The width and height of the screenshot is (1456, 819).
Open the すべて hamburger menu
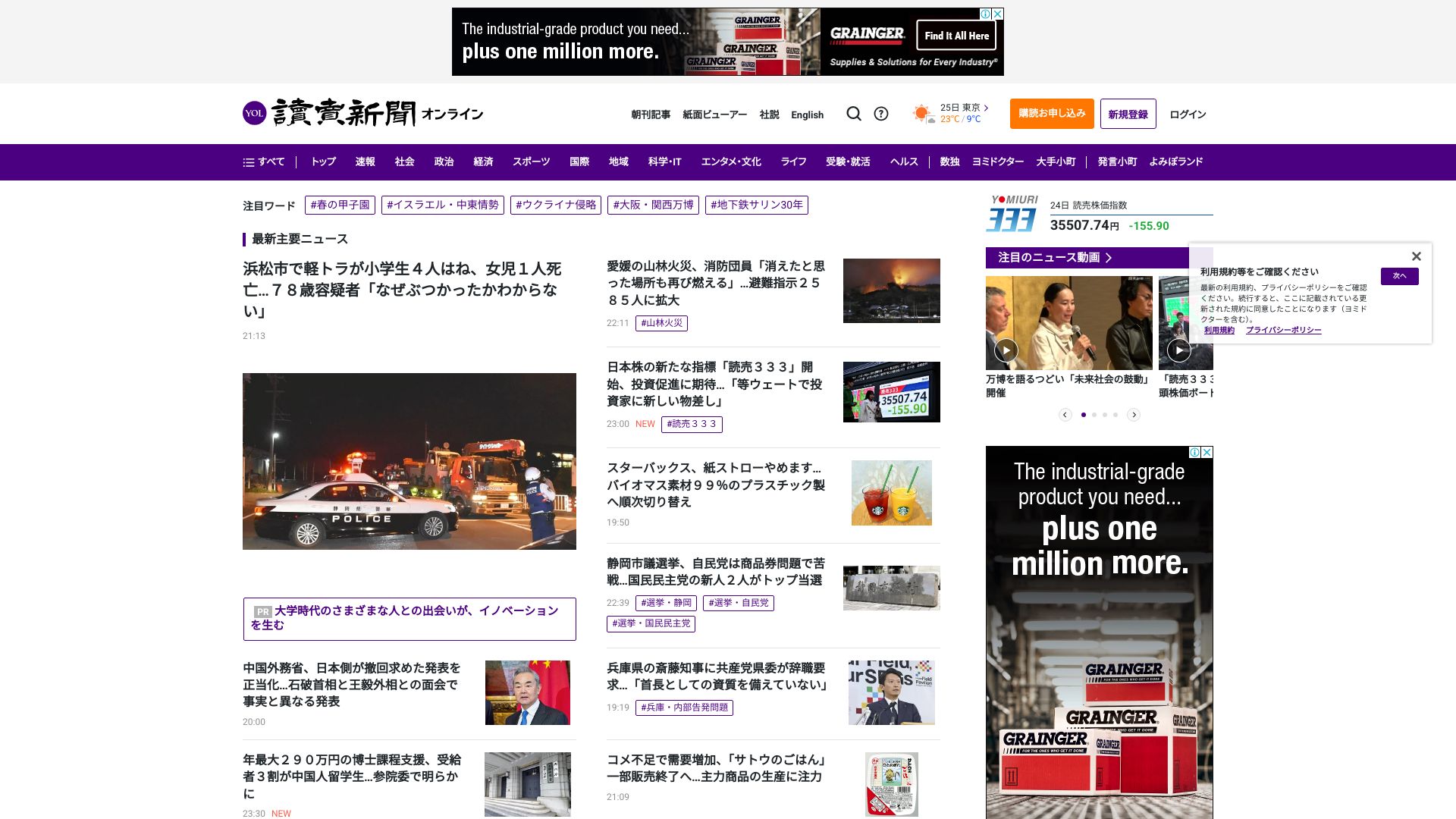pyautogui.click(x=263, y=162)
